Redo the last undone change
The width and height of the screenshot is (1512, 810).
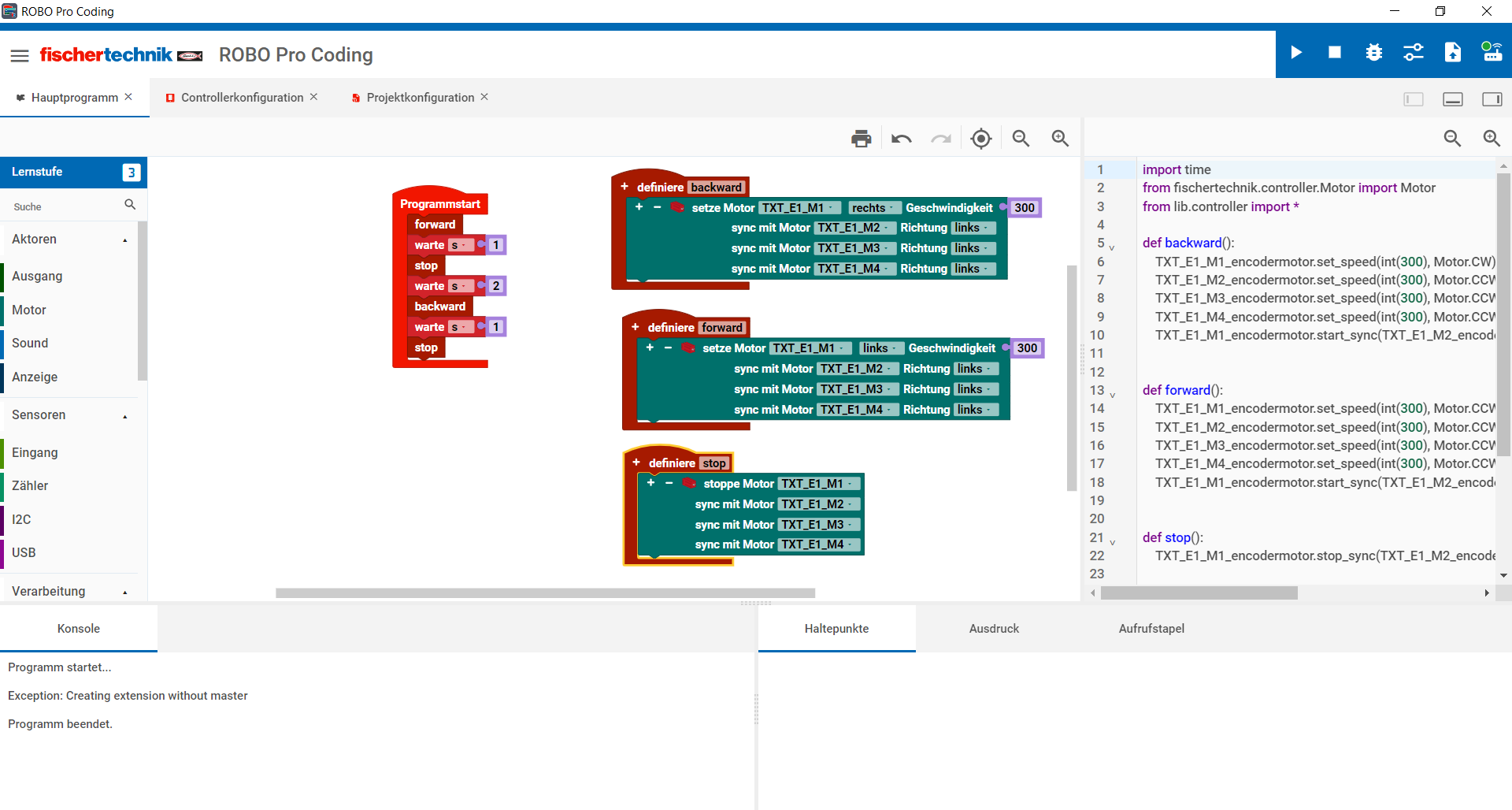tap(941, 139)
